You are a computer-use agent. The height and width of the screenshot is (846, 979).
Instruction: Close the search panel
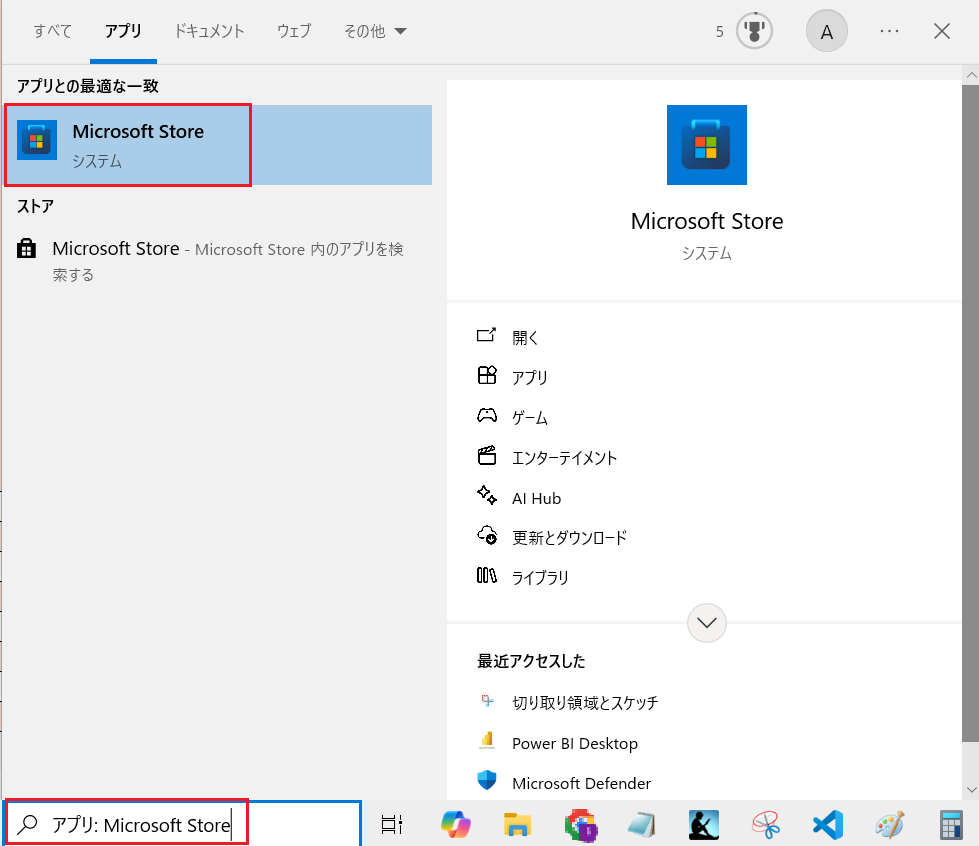click(x=942, y=31)
